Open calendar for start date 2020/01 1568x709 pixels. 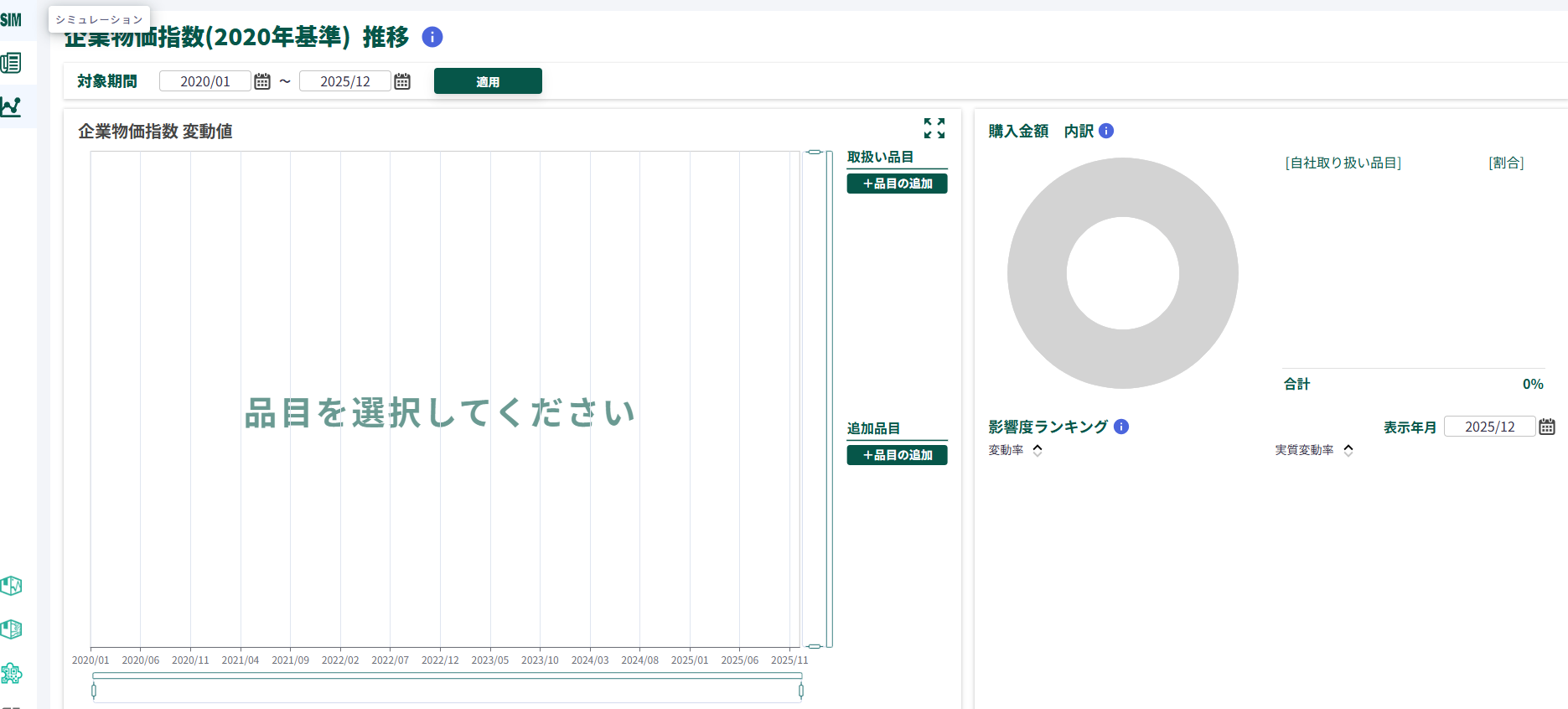(262, 81)
